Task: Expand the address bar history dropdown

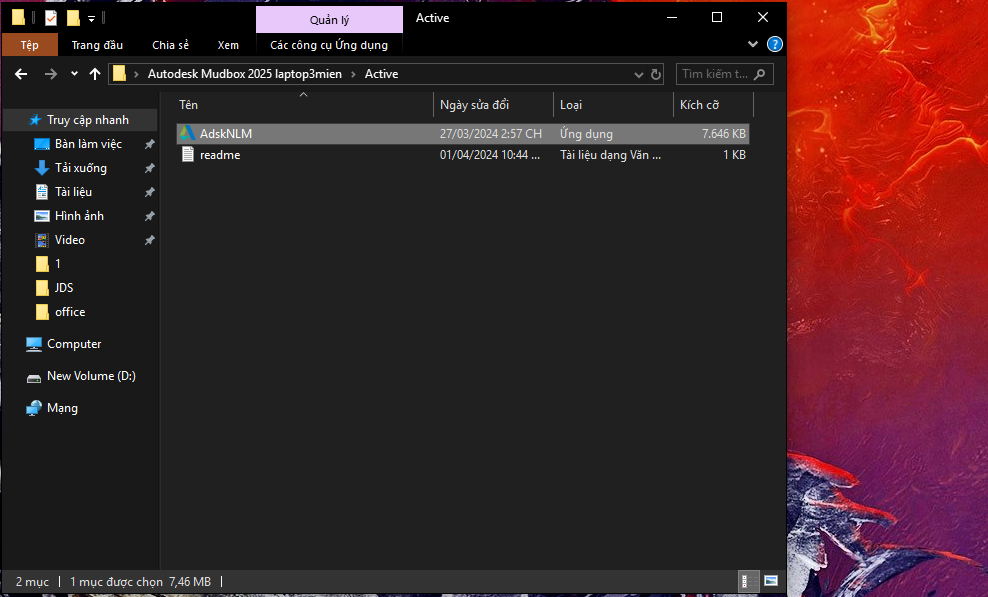Action: tap(639, 74)
